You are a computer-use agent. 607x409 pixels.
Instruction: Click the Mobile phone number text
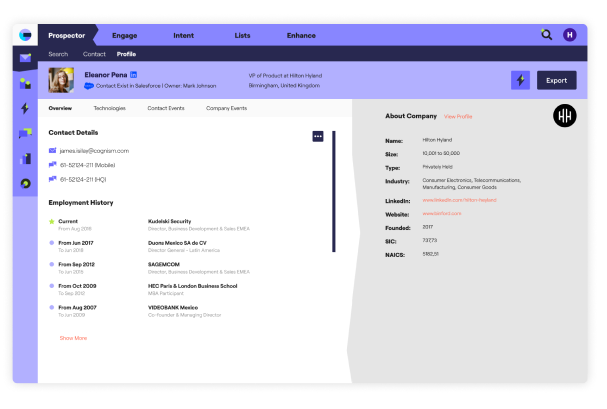[87, 165]
